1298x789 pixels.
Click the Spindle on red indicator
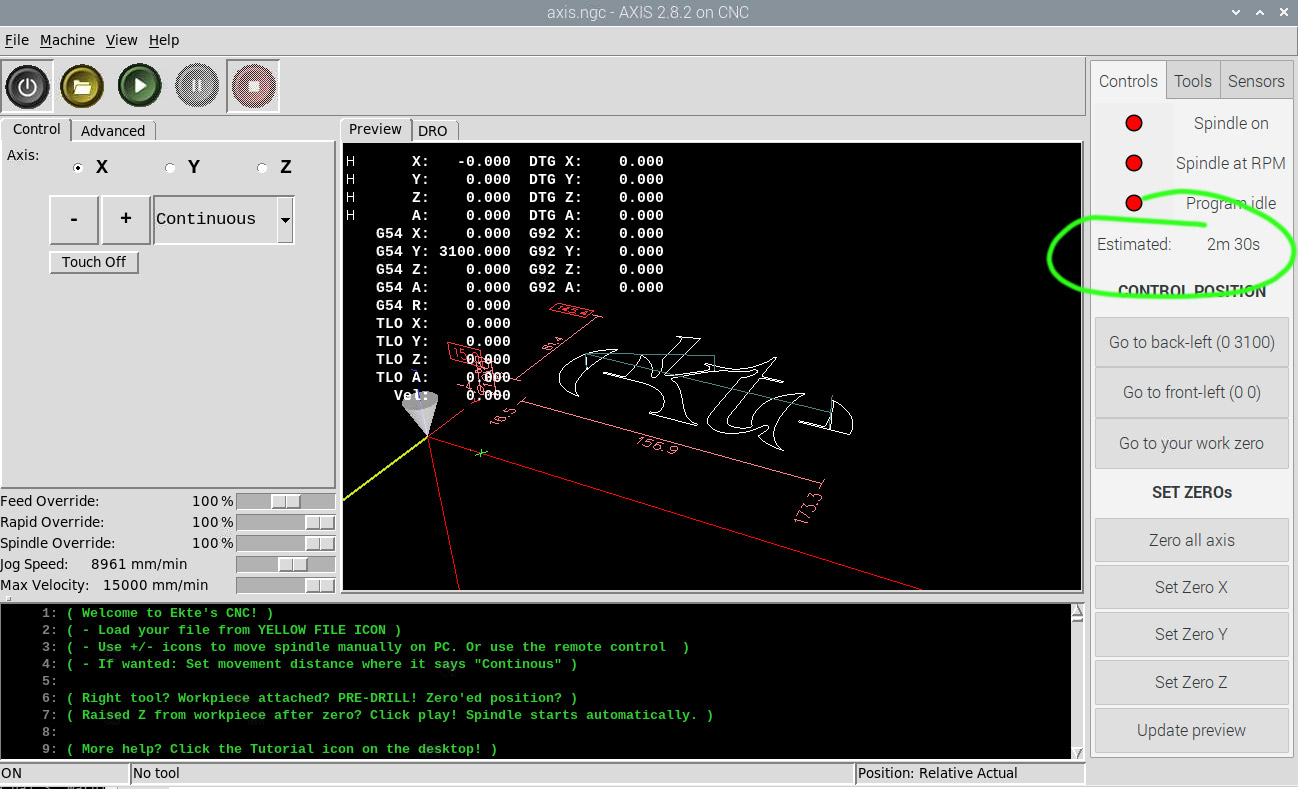click(x=1134, y=123)
